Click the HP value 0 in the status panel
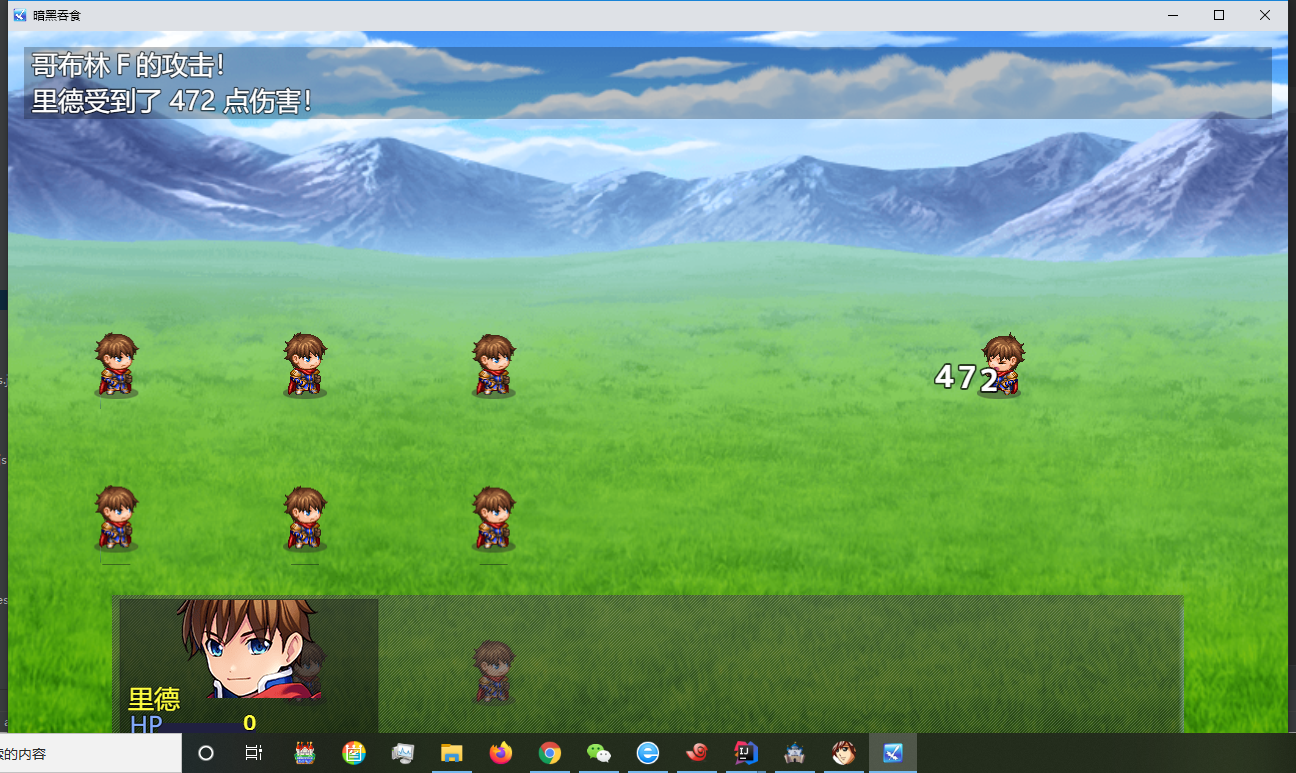Viewport: 1296px width, 773px height. [250, 723]
